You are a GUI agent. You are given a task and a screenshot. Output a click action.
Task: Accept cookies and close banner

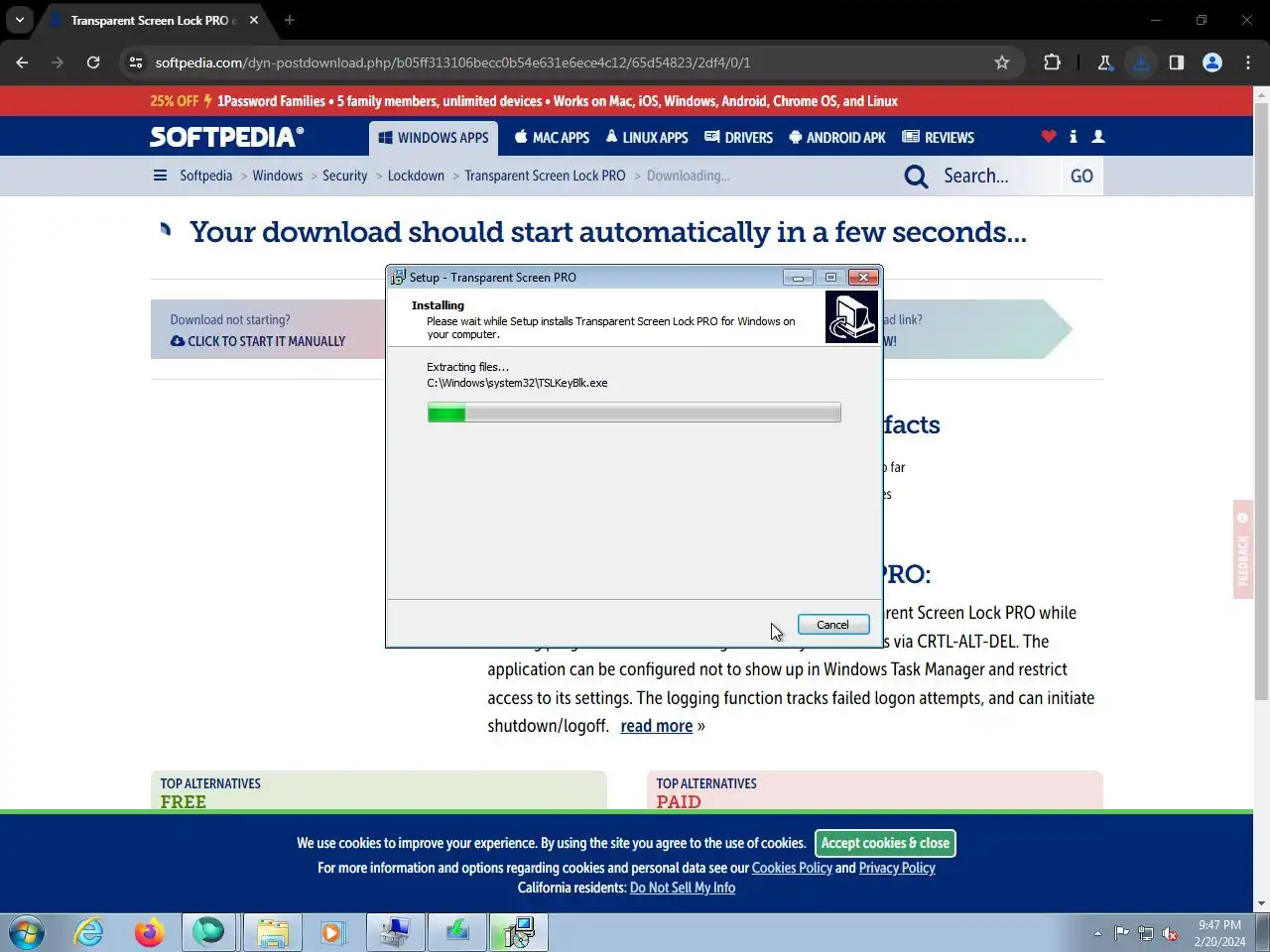click(885, 843)
